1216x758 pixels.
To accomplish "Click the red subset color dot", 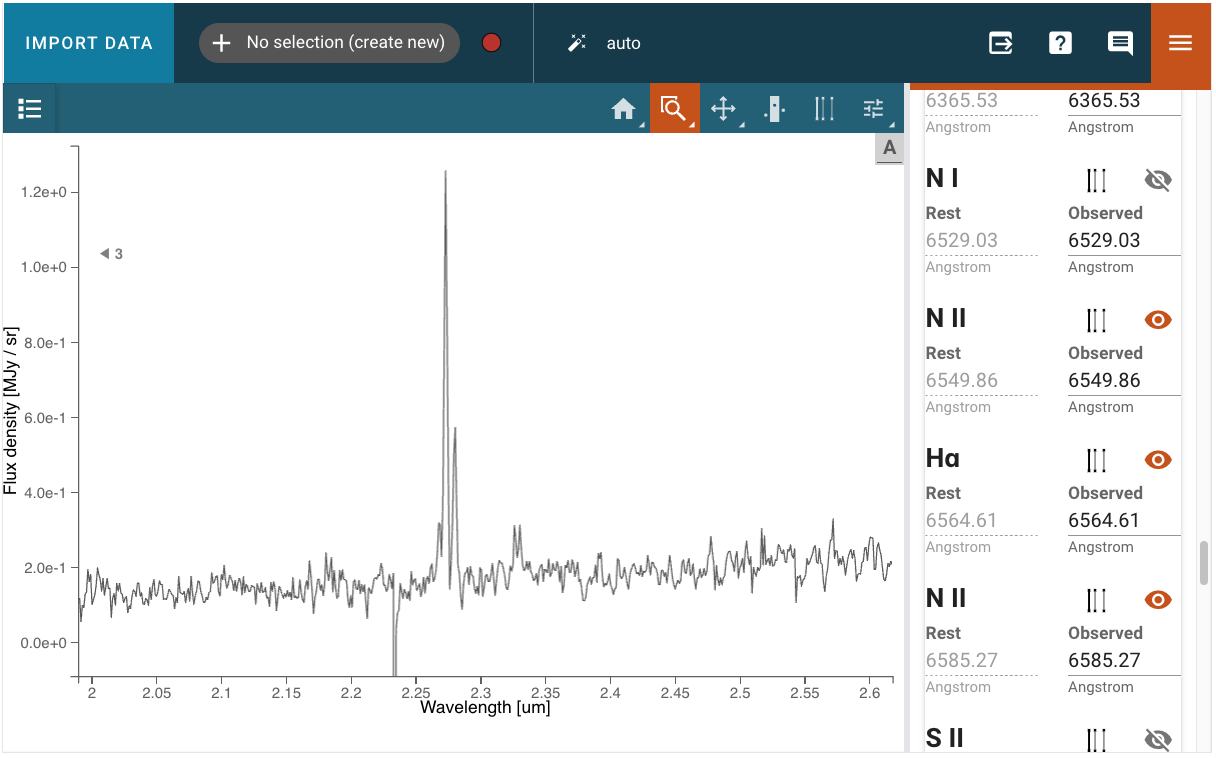I will [x=491, y=43].
